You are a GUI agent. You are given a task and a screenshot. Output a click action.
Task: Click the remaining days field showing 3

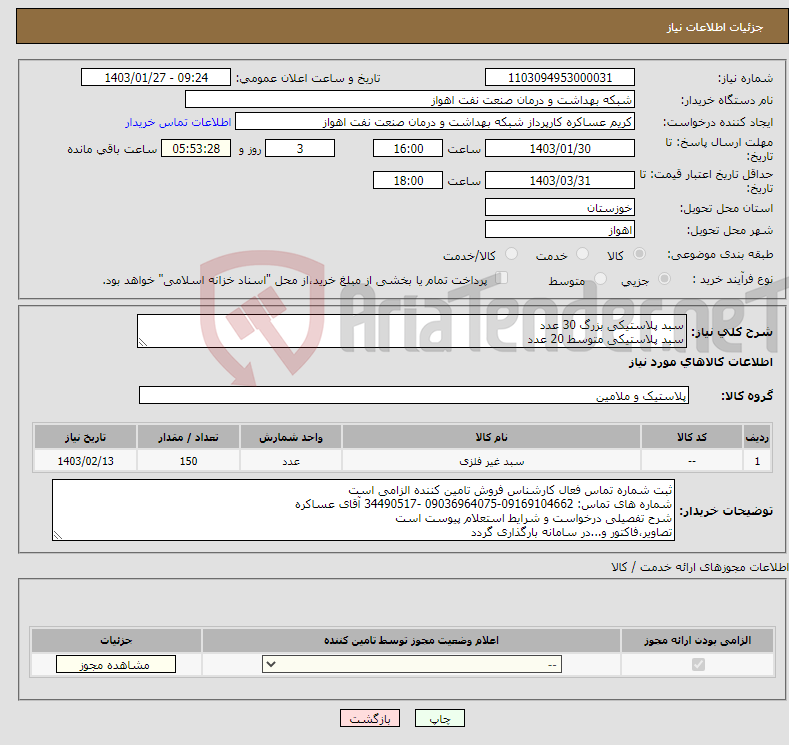(x=300, y=148)
